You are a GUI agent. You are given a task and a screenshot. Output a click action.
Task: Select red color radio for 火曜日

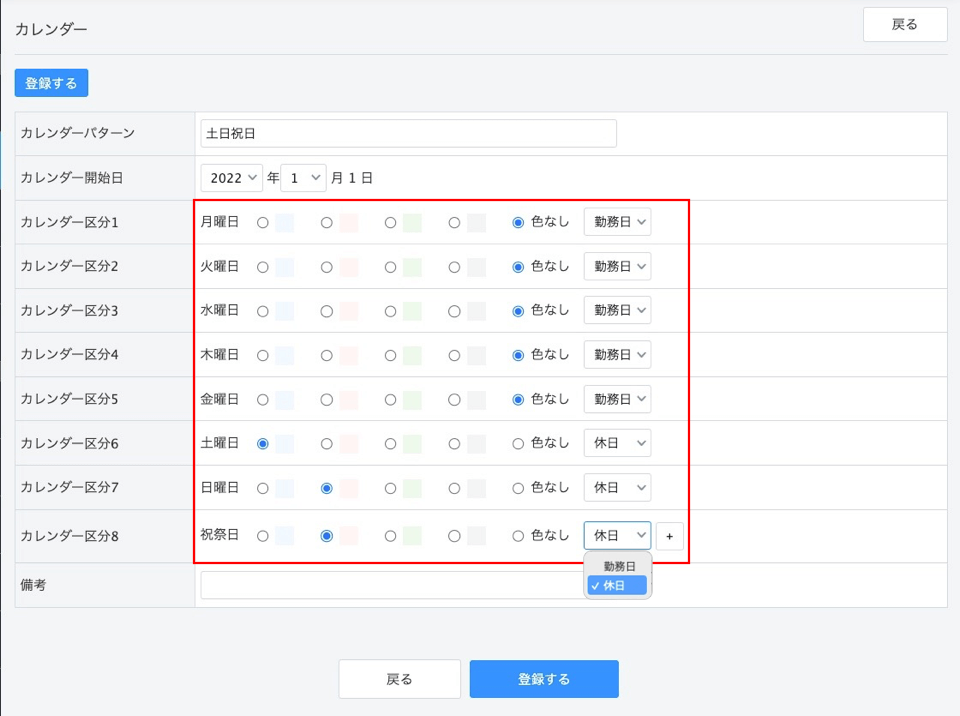point(326,267)
